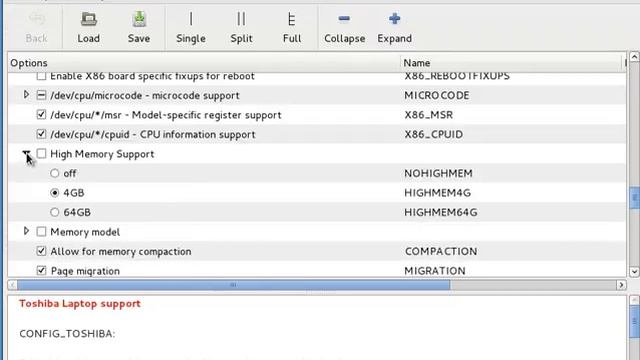640x360 pixels.
Task: Click the COMPACTION name cell
Action: click(441, 251)
